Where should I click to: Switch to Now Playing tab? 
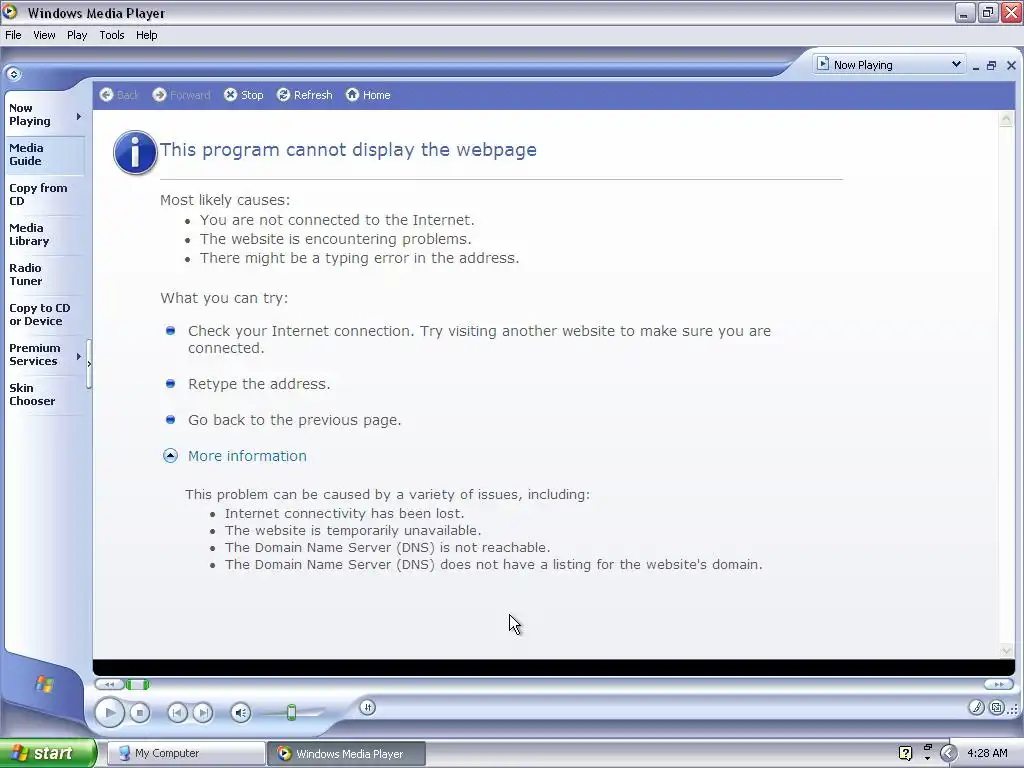click(39, 115)
